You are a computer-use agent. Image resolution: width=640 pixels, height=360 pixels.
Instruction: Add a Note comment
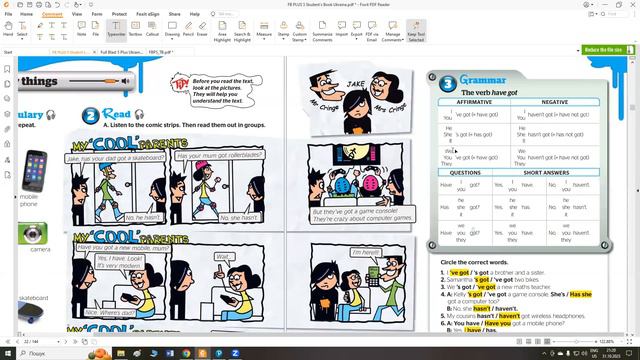(x=82, y=29)
